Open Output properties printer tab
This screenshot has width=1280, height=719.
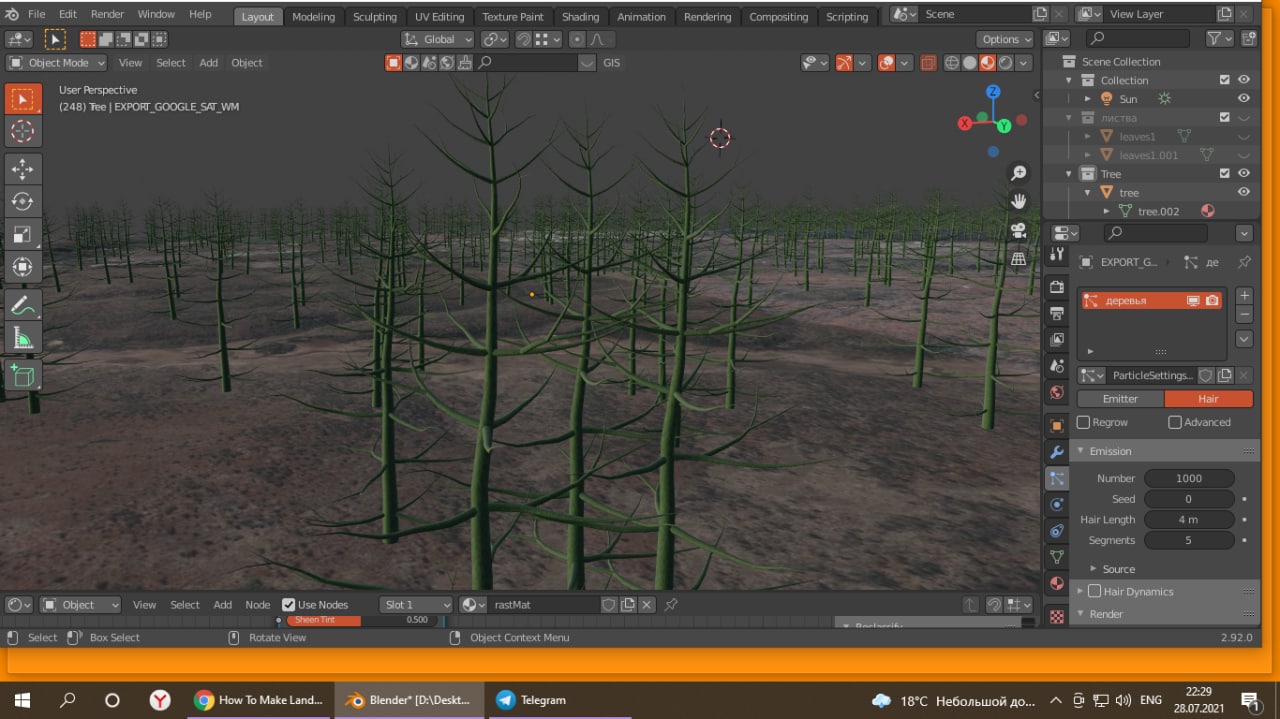[1056, 313]
